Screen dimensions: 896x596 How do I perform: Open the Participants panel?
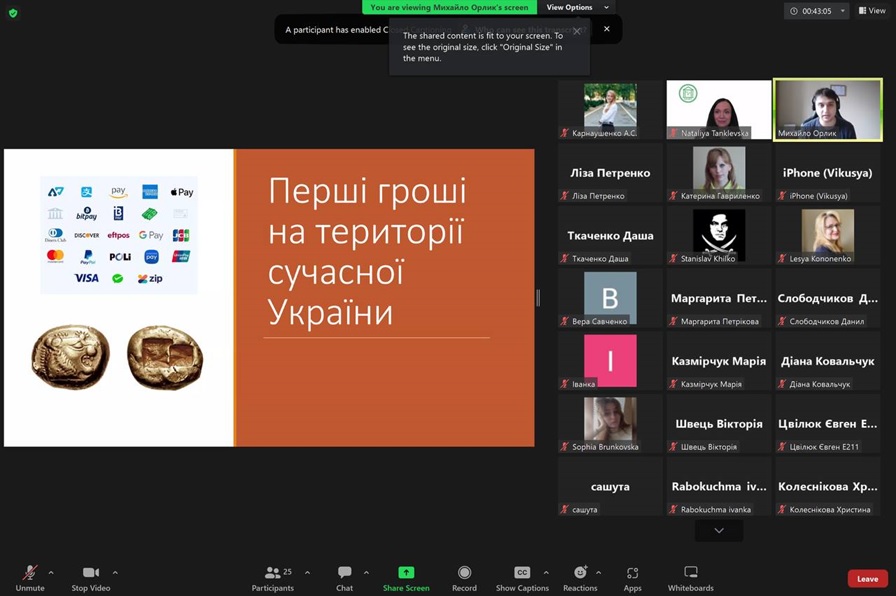pos(273,578)
